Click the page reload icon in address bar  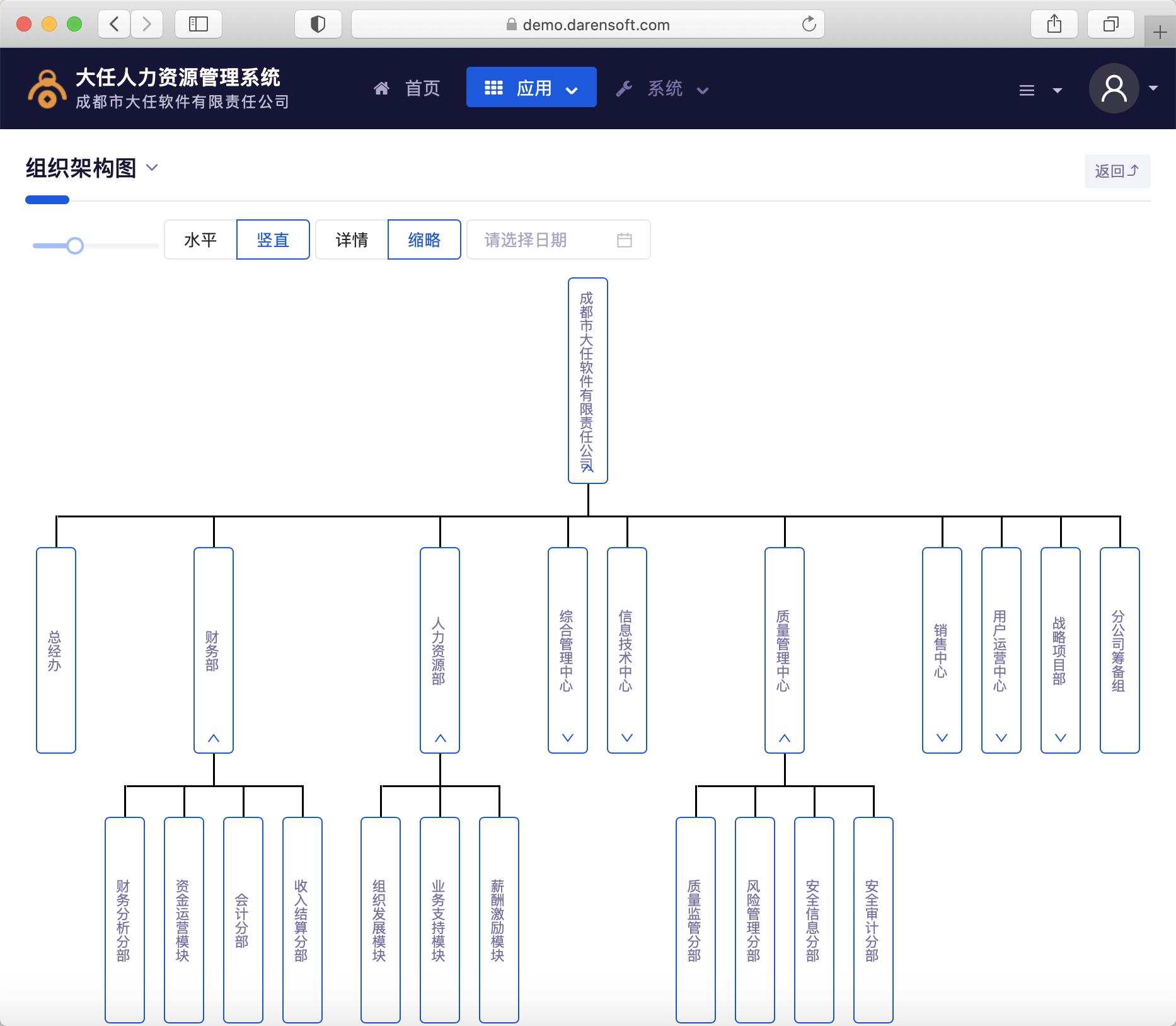coord(809,25)
